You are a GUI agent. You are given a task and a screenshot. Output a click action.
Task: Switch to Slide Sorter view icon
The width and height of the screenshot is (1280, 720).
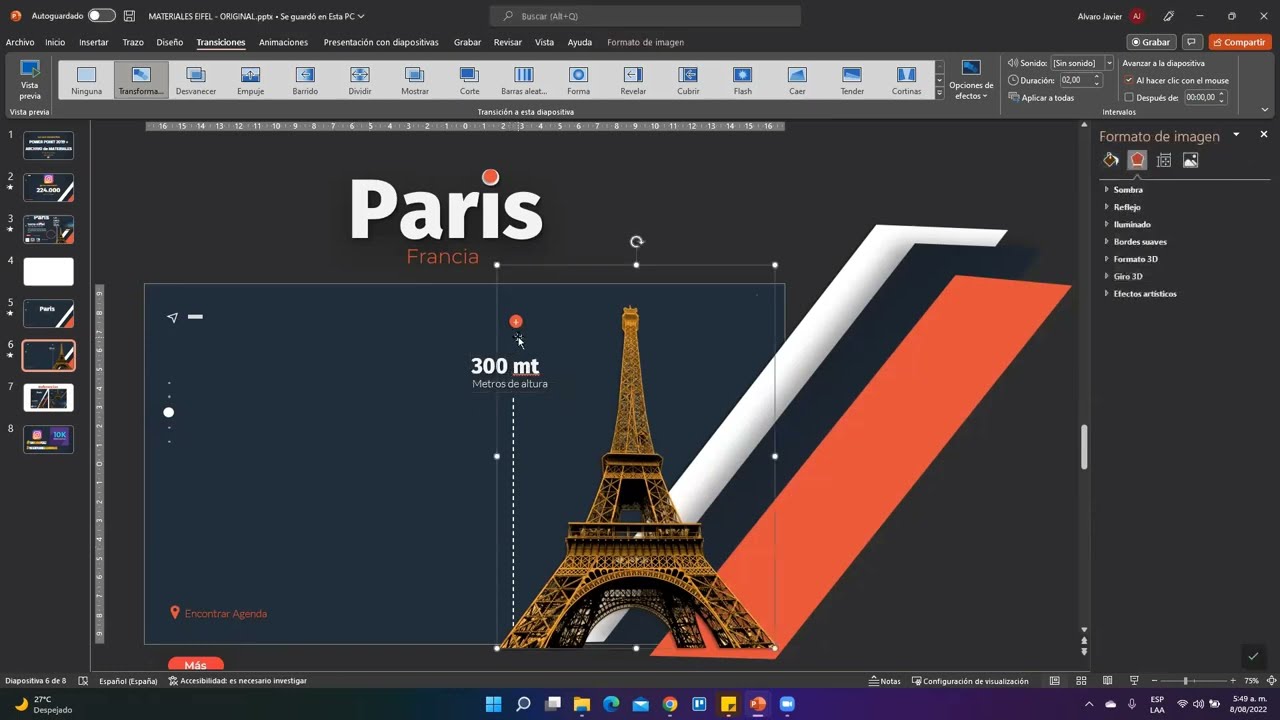[x=1081, y=681]
